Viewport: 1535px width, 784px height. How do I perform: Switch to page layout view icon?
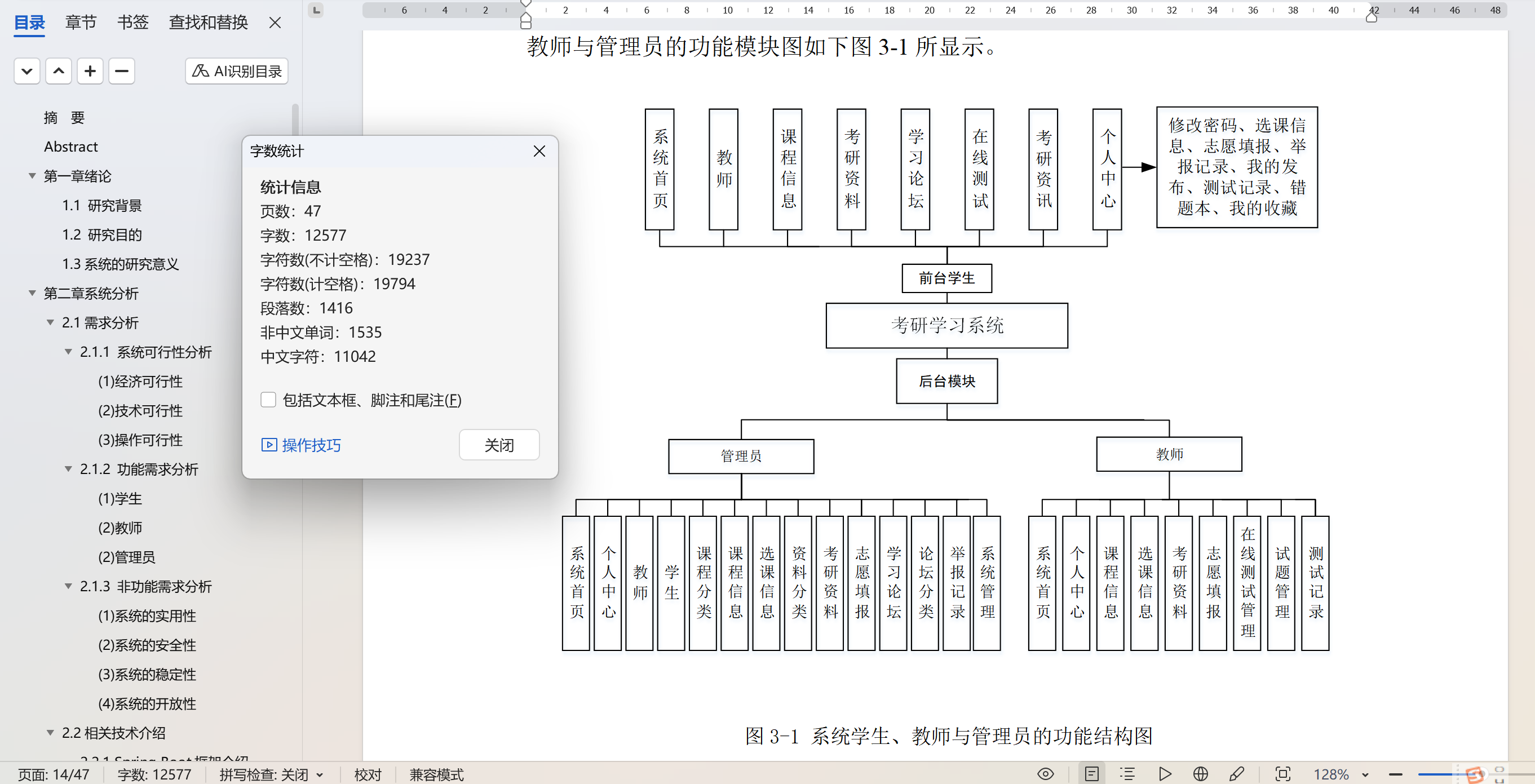coord(1092,774)
